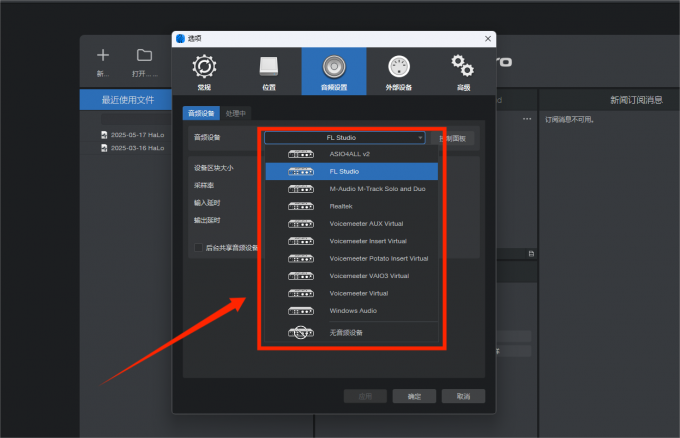
Task: Switch to the 处理中 tab
Action: [235, 113]
